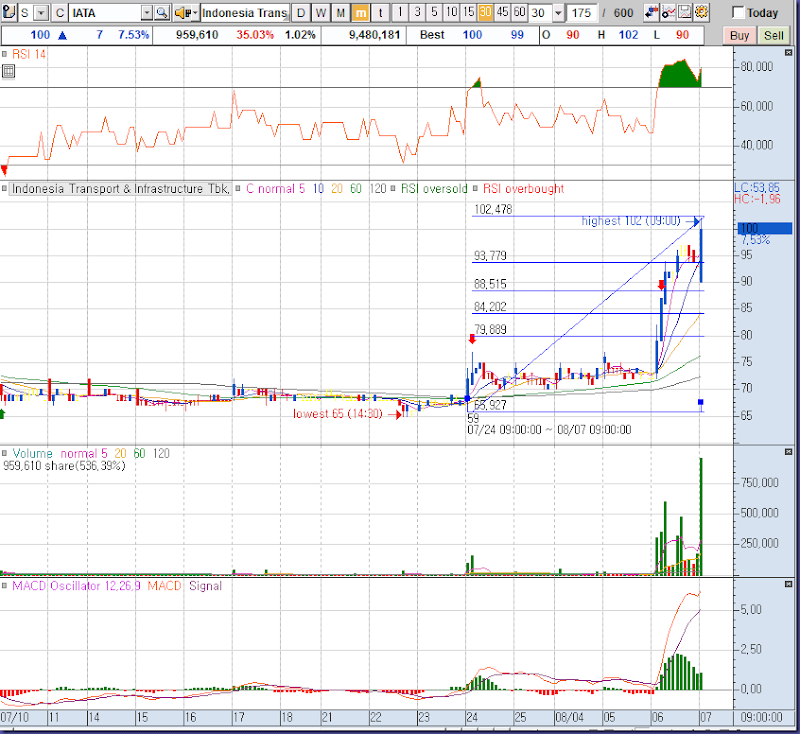Close the Volume indicator panel
Screen dimensions: 800x734
pos(789,452)
